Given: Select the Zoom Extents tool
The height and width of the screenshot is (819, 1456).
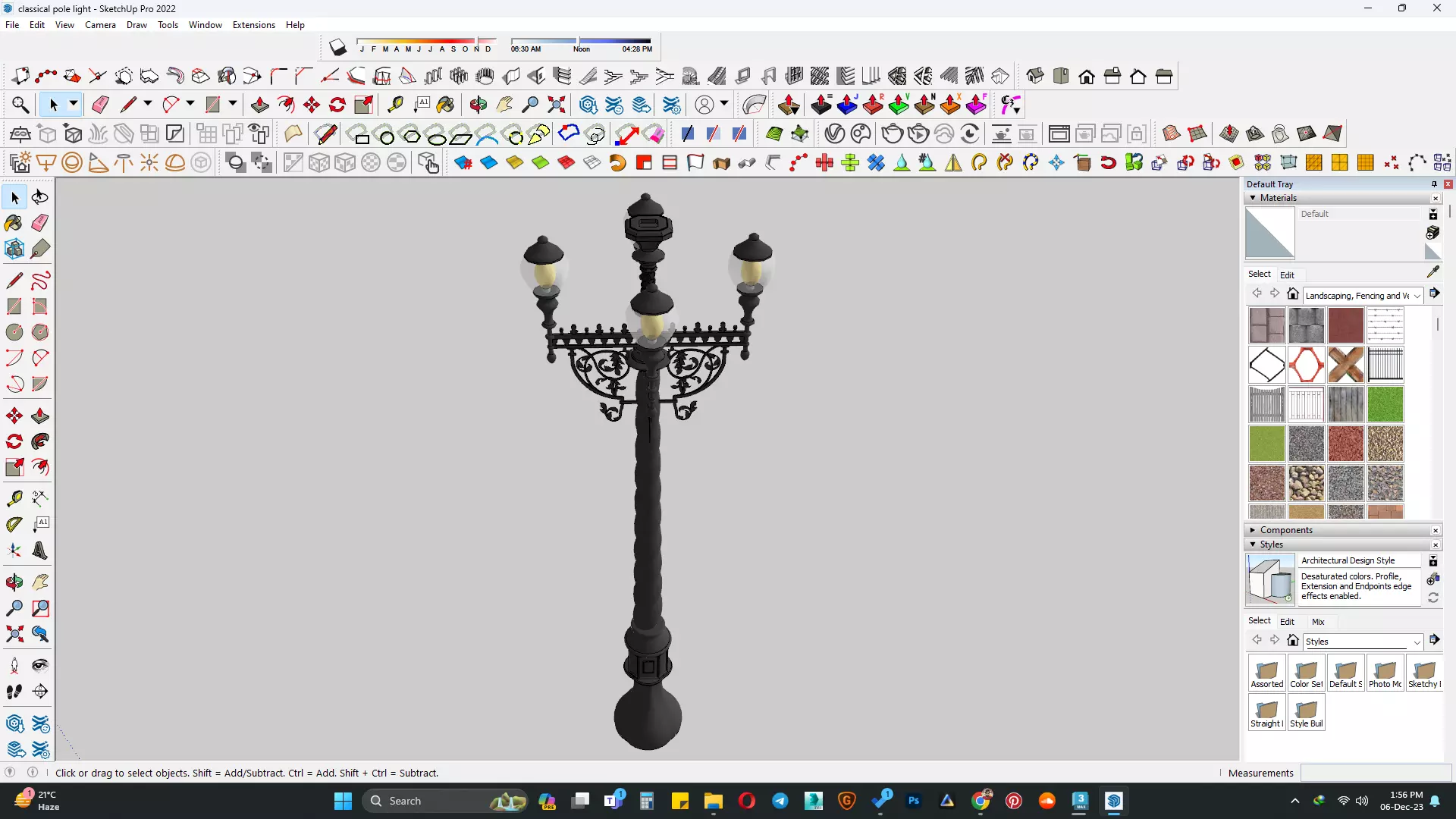Looking at the screenshot, I should (14, 634).
